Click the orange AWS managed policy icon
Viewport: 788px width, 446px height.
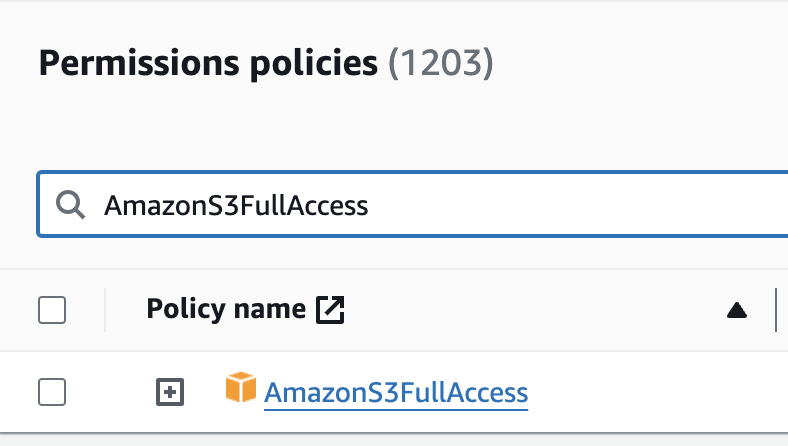[241, 389]
